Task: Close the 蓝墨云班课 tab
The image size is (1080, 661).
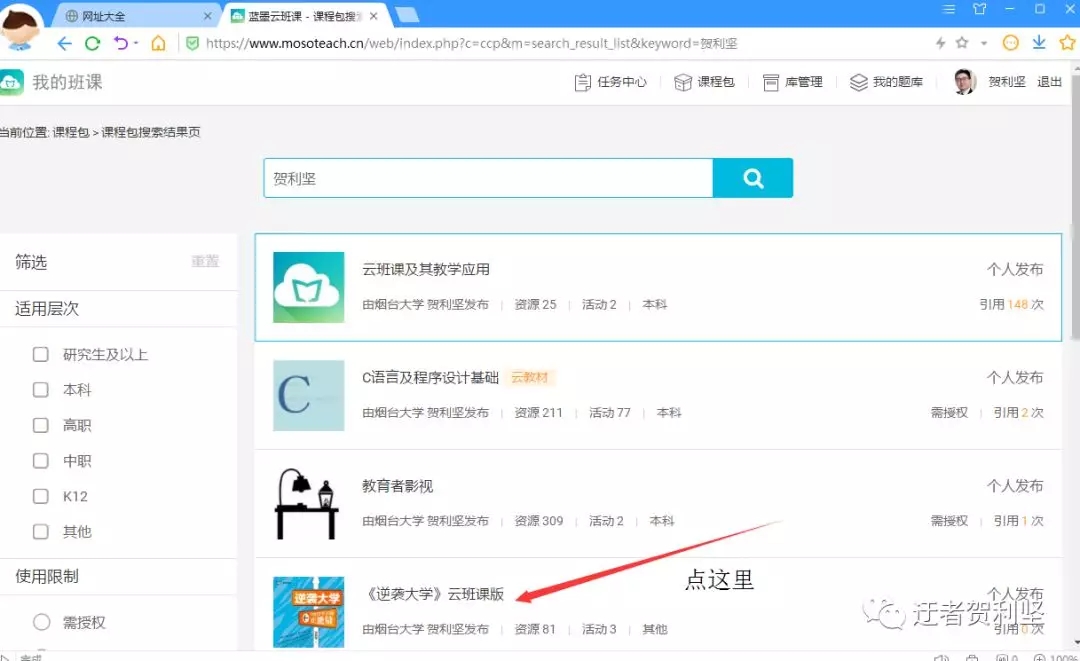Action: click(x=373, y=16)
